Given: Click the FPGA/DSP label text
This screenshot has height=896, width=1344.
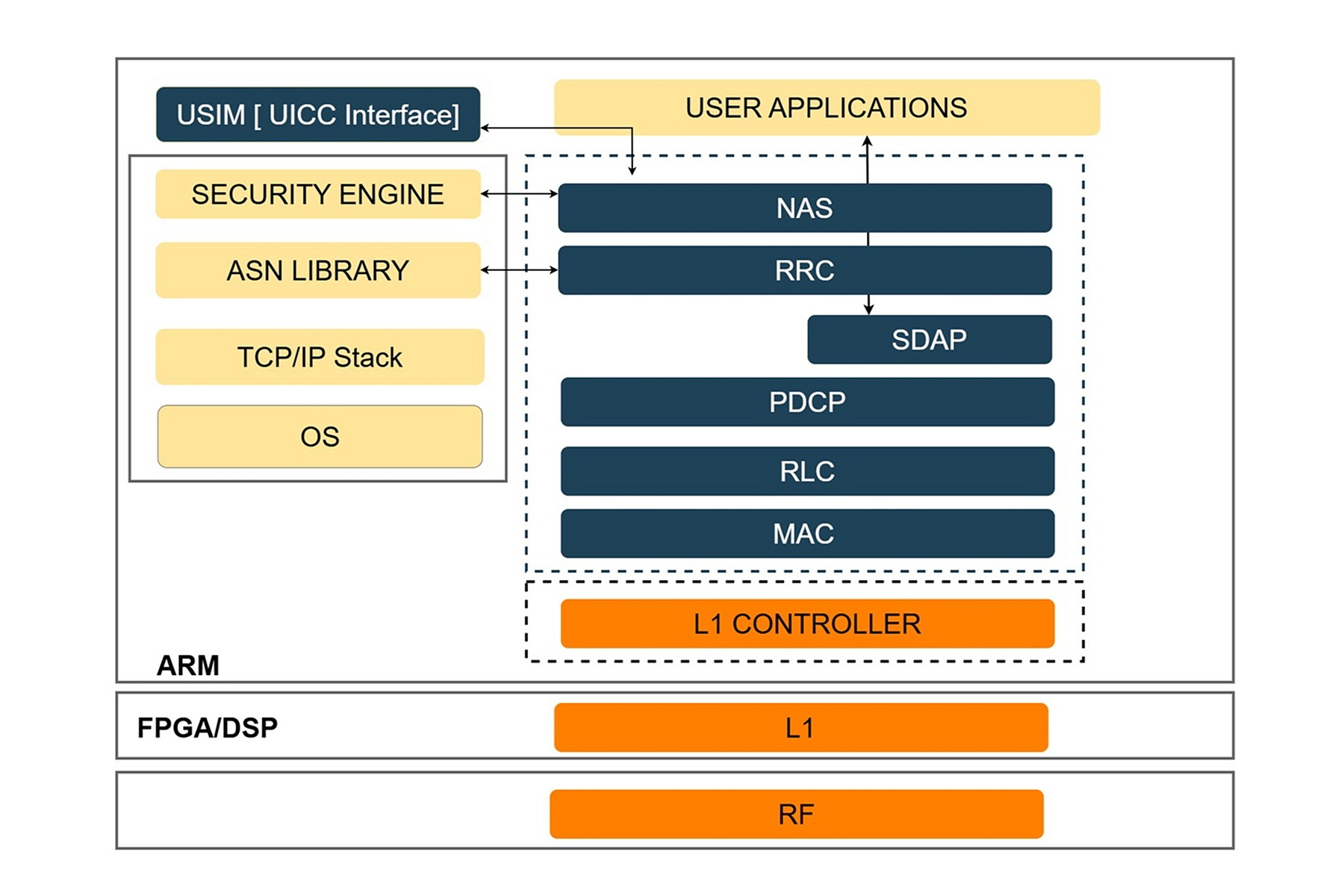Looking at the screenshot, I should tap(208, 727).
